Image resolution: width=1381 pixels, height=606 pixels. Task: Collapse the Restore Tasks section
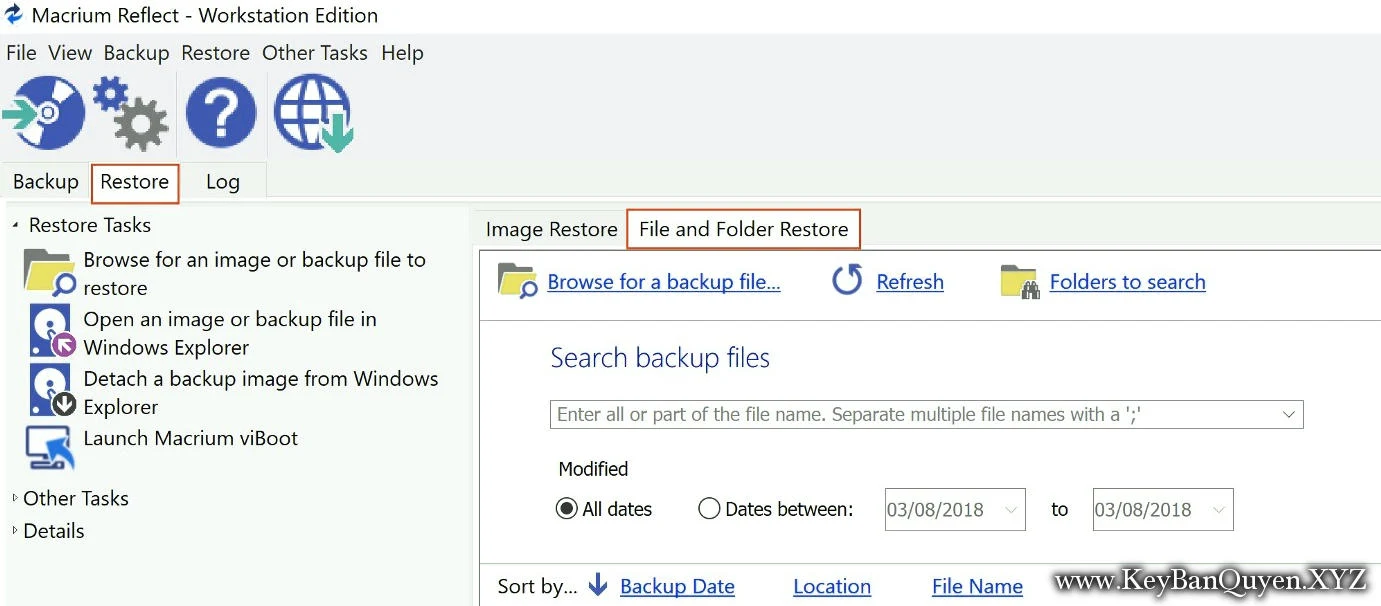click(15, 225)
